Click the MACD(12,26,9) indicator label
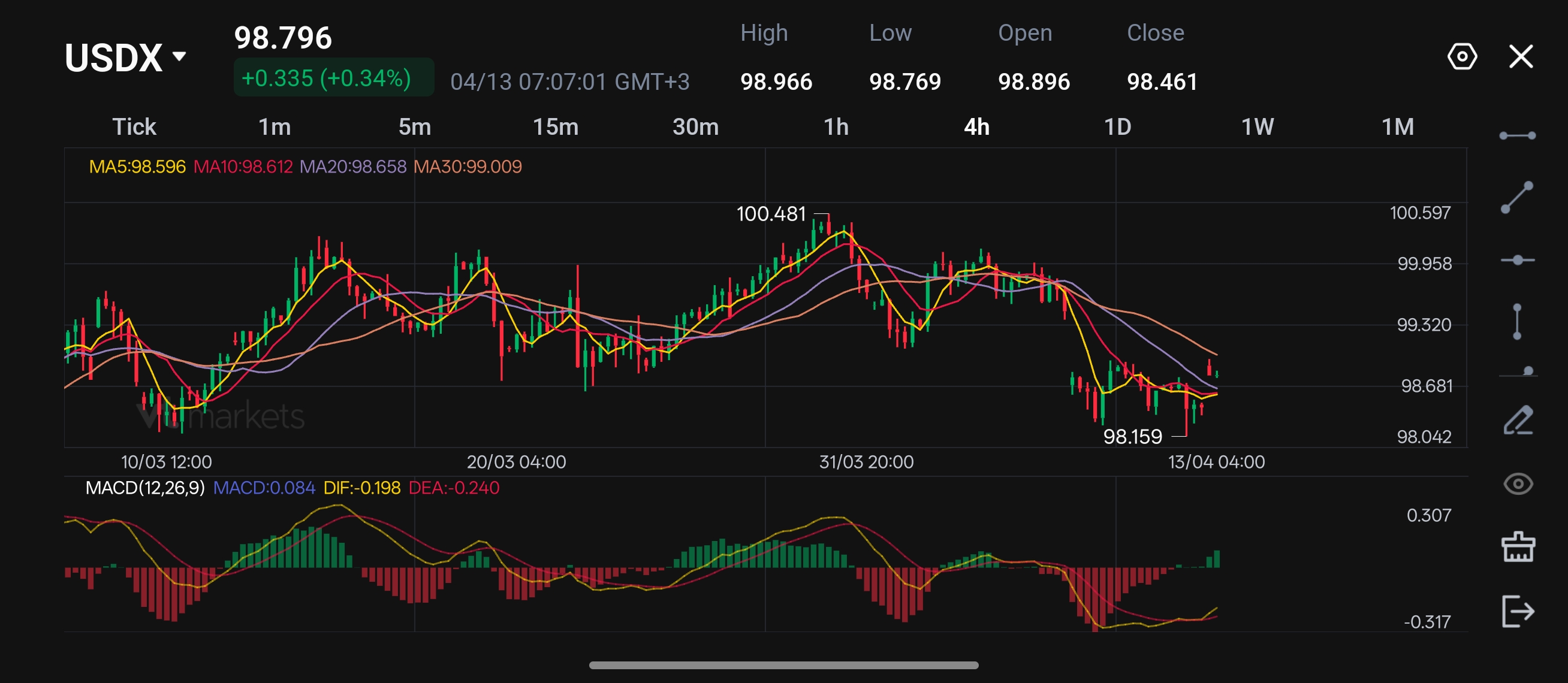This screenshot has width=1568, height=683. coord(145,488)
